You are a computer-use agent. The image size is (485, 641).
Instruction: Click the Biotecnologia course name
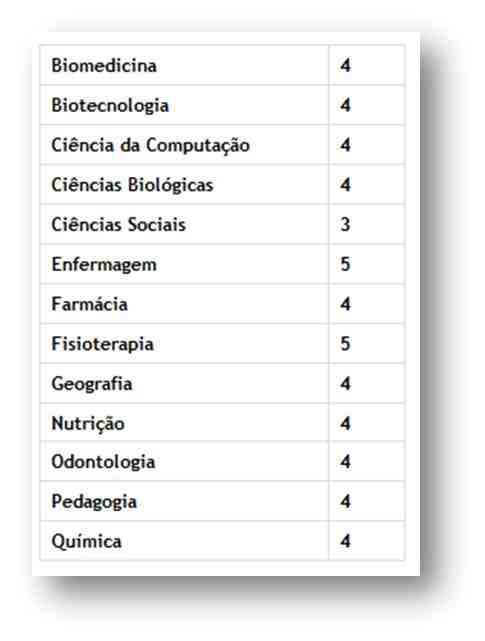click(x=110, y=105)
